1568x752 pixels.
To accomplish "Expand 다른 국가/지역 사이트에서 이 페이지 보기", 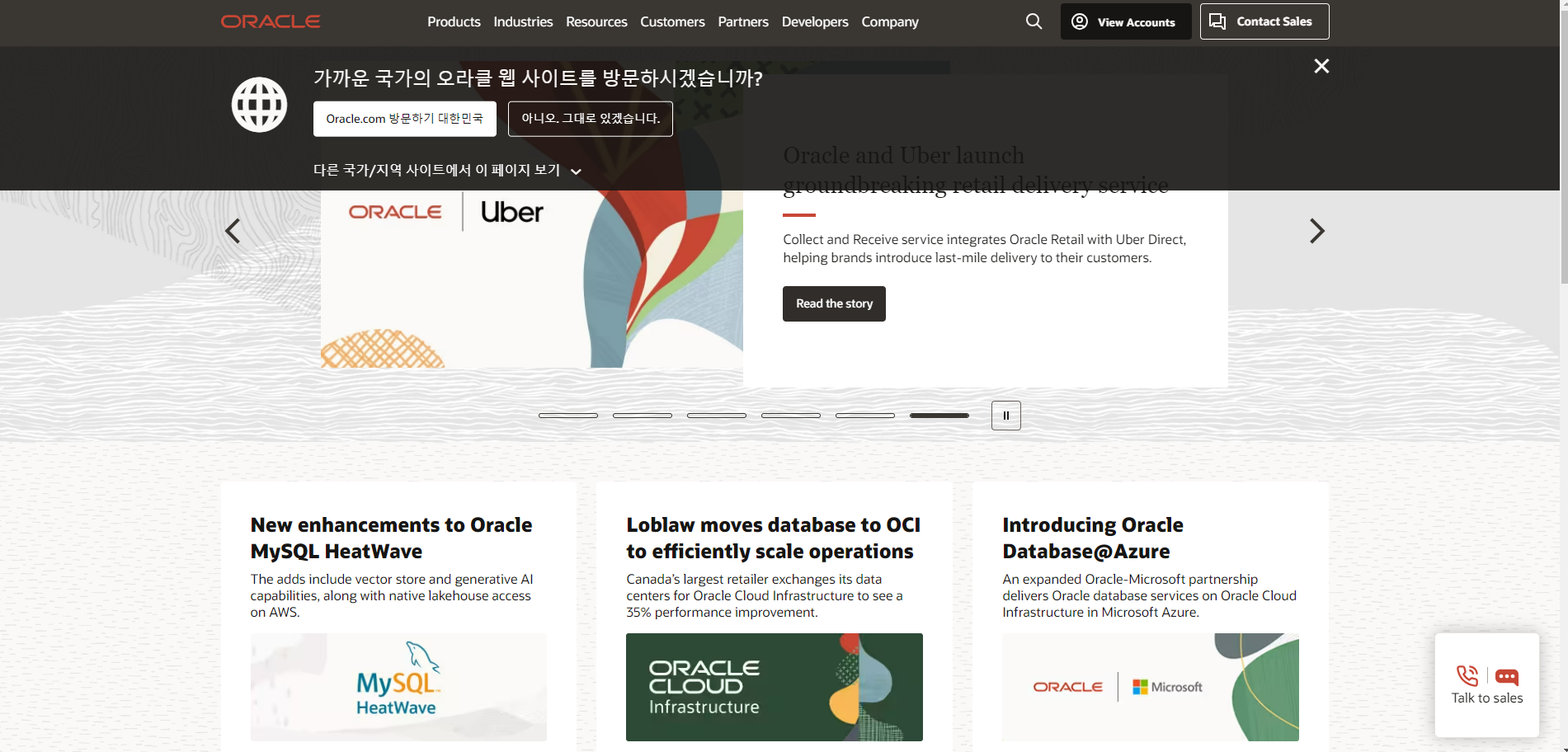I will (447, 170).
